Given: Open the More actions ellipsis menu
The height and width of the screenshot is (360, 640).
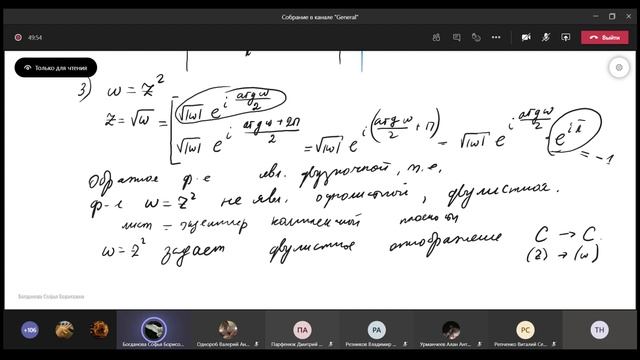Looking at the screenshot, I should [496, 38].
